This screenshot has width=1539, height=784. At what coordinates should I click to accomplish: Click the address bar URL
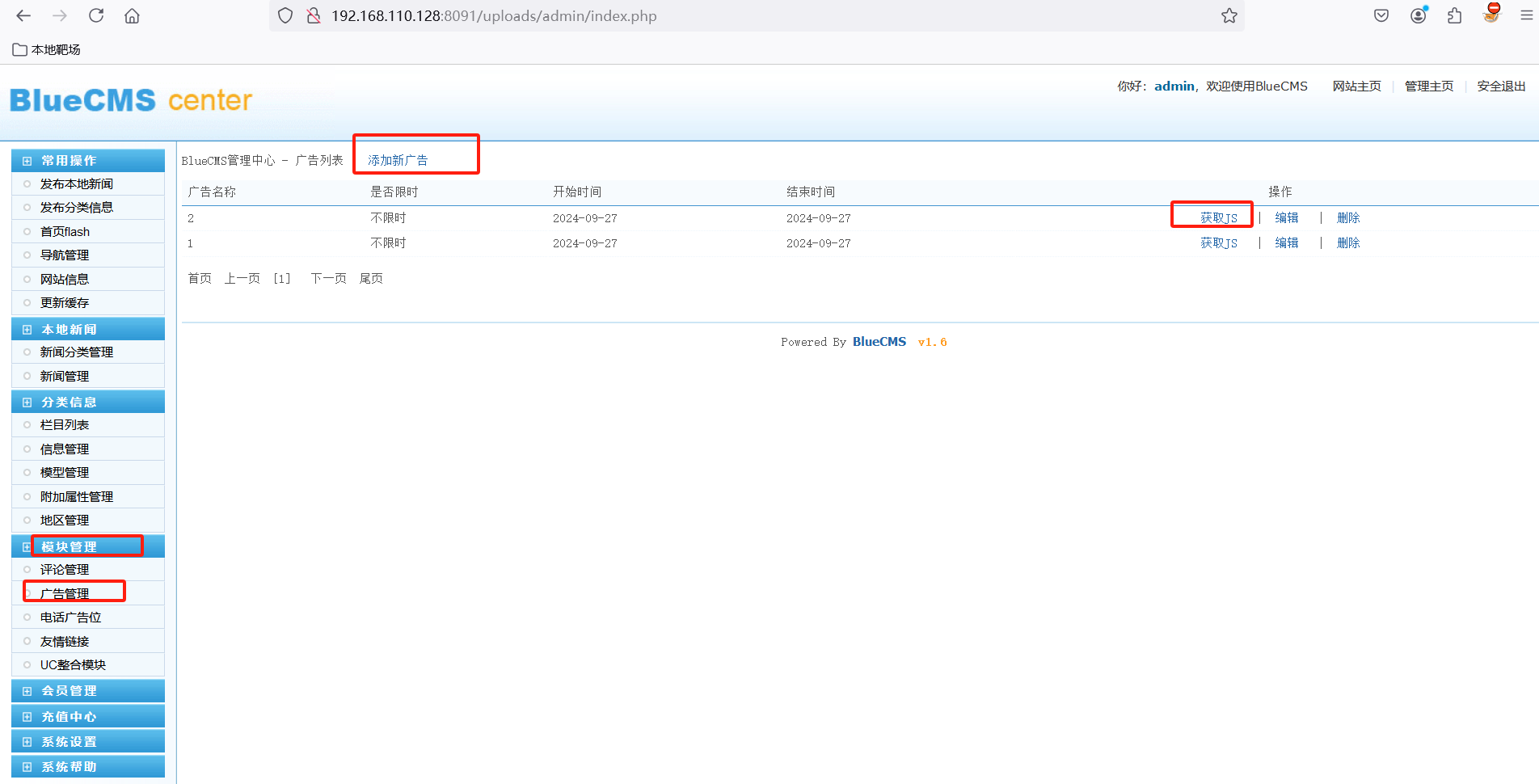click(494, 16)
